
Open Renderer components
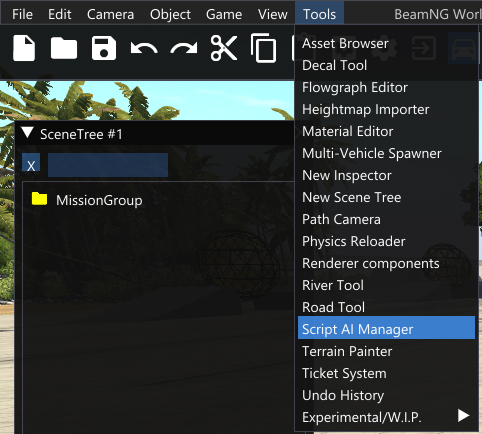coord(386,263)
